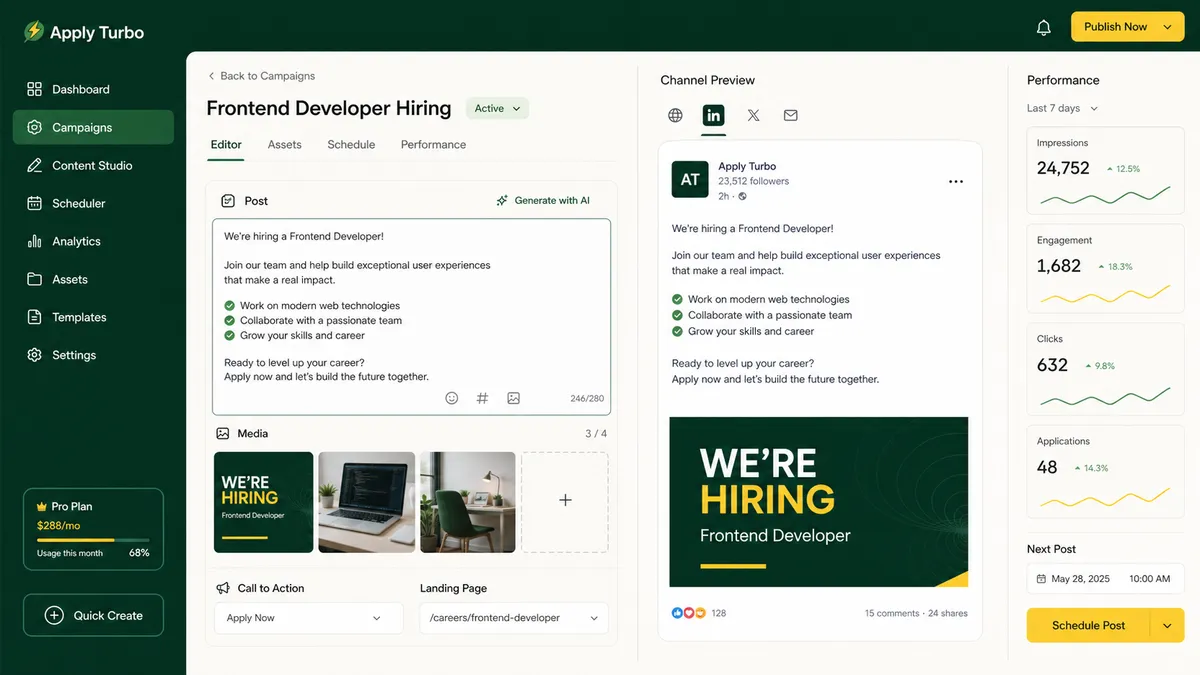Click the Scheduler calendar icon in sidebar
1200x675 pixels.
tap(35, 203)
